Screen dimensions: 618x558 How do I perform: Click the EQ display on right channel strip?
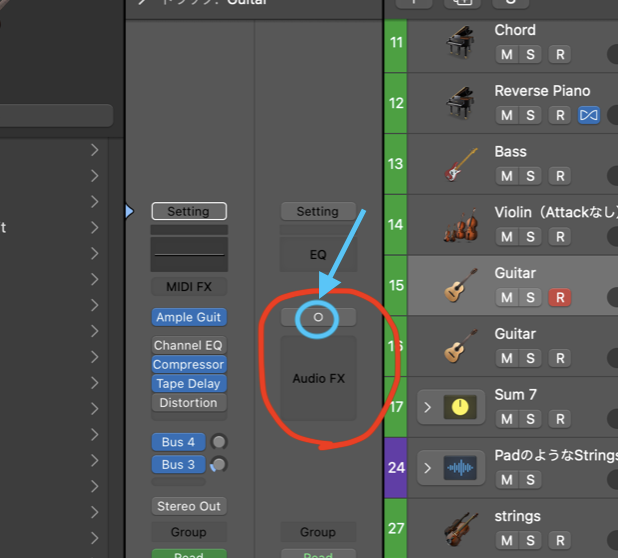(318, 254)
